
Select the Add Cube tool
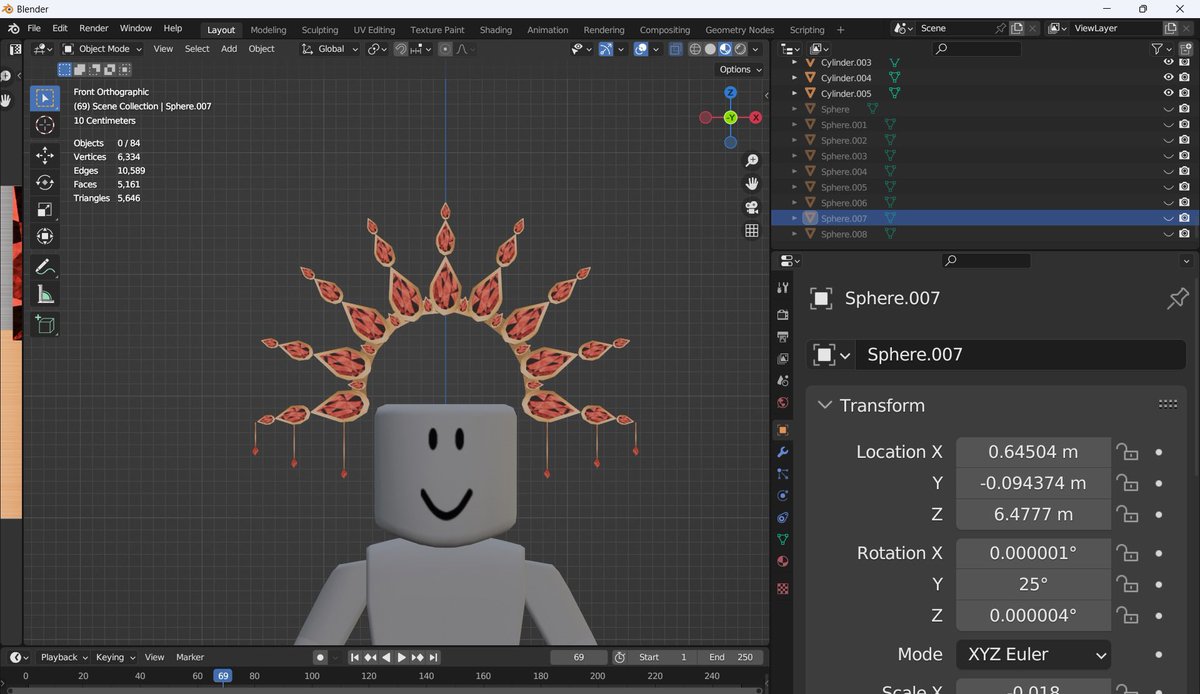(45, 324)
